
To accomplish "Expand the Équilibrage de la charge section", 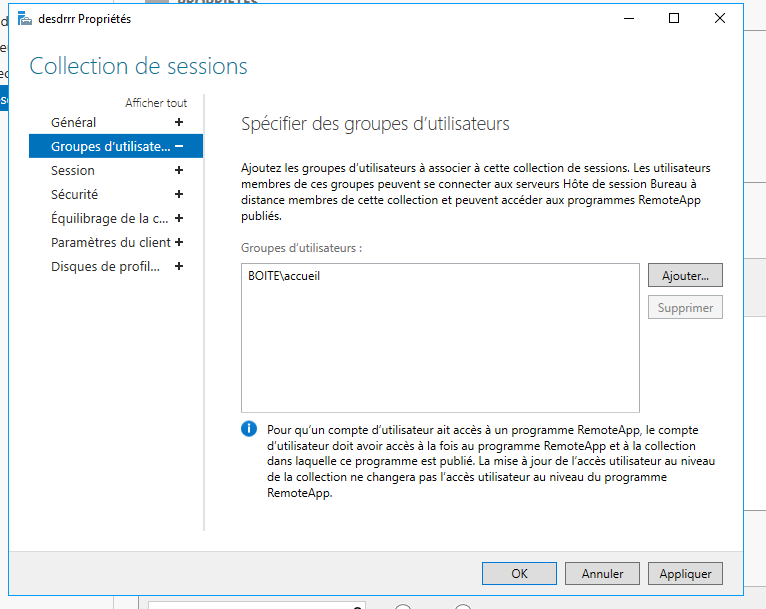I will (x=179, y=218).
